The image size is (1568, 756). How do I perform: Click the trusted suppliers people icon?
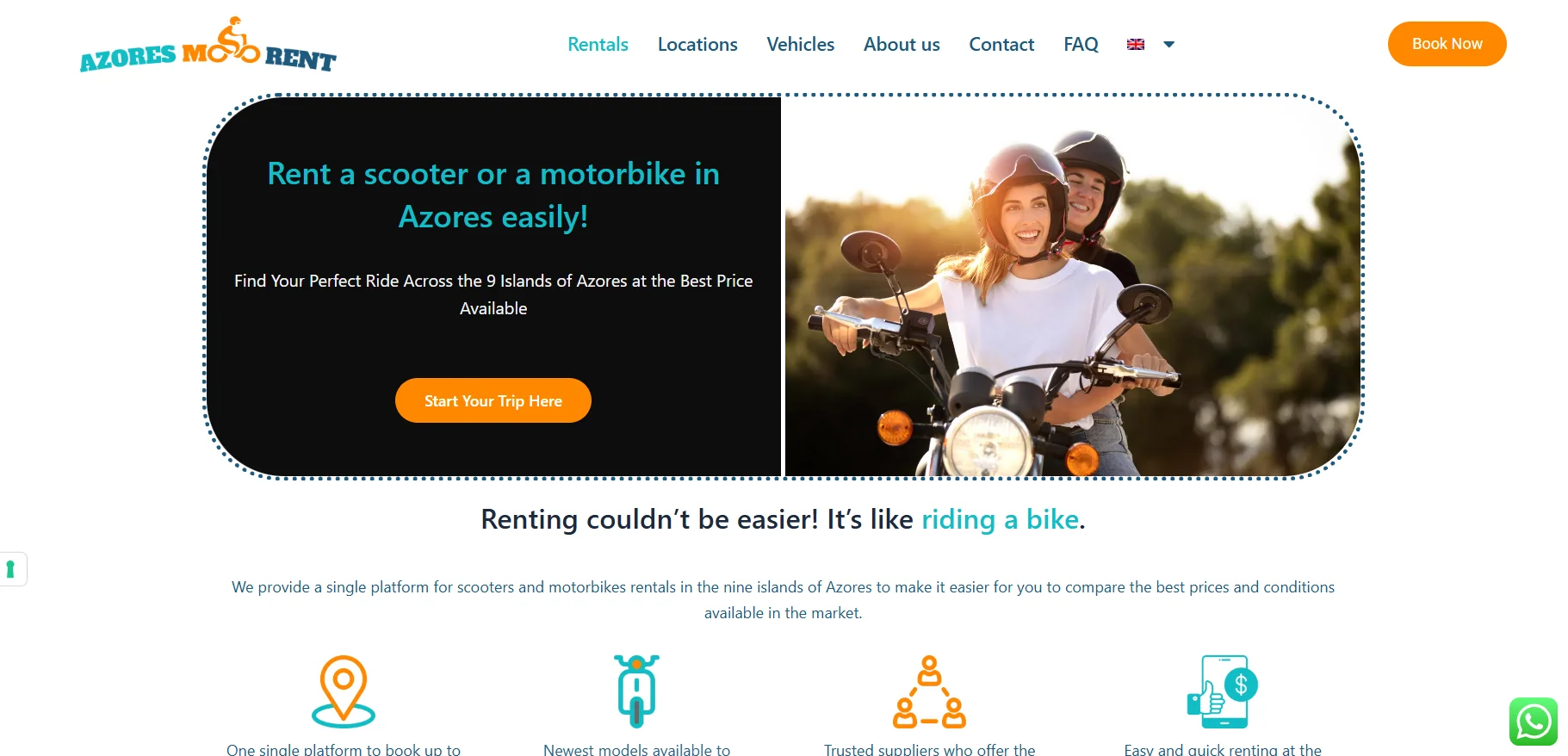point(929,691)
